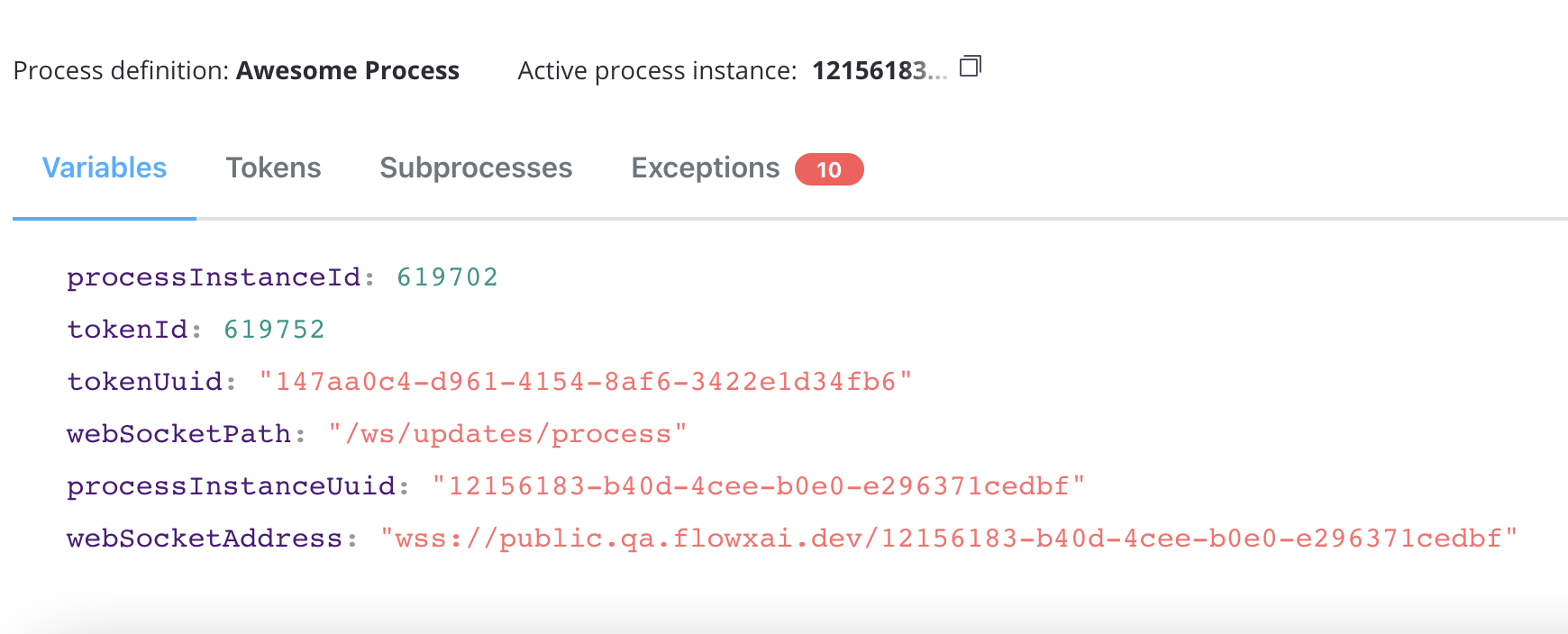The image size is (1568, 634).
Task: Click the tokenId value 619752
Action: coord(274,330)
